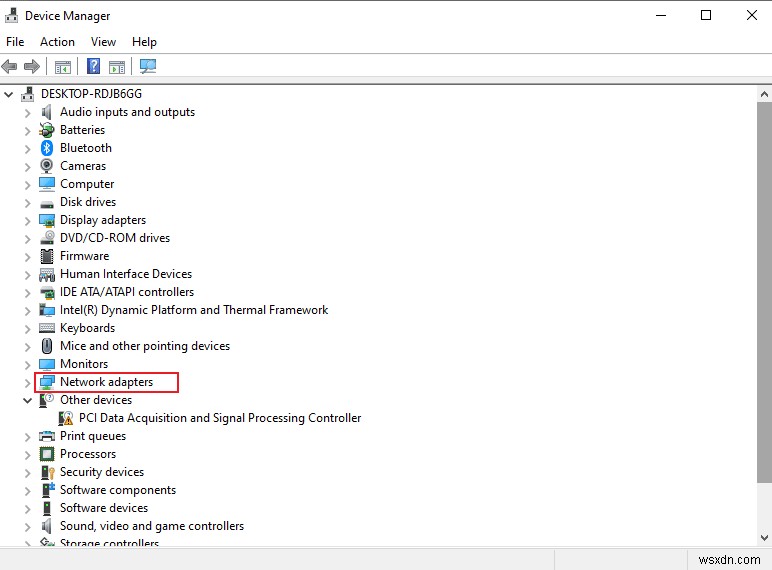Collapse the DESKTOP-RDJB6GG root node
The image size is (772, 570).
(8, 94)
